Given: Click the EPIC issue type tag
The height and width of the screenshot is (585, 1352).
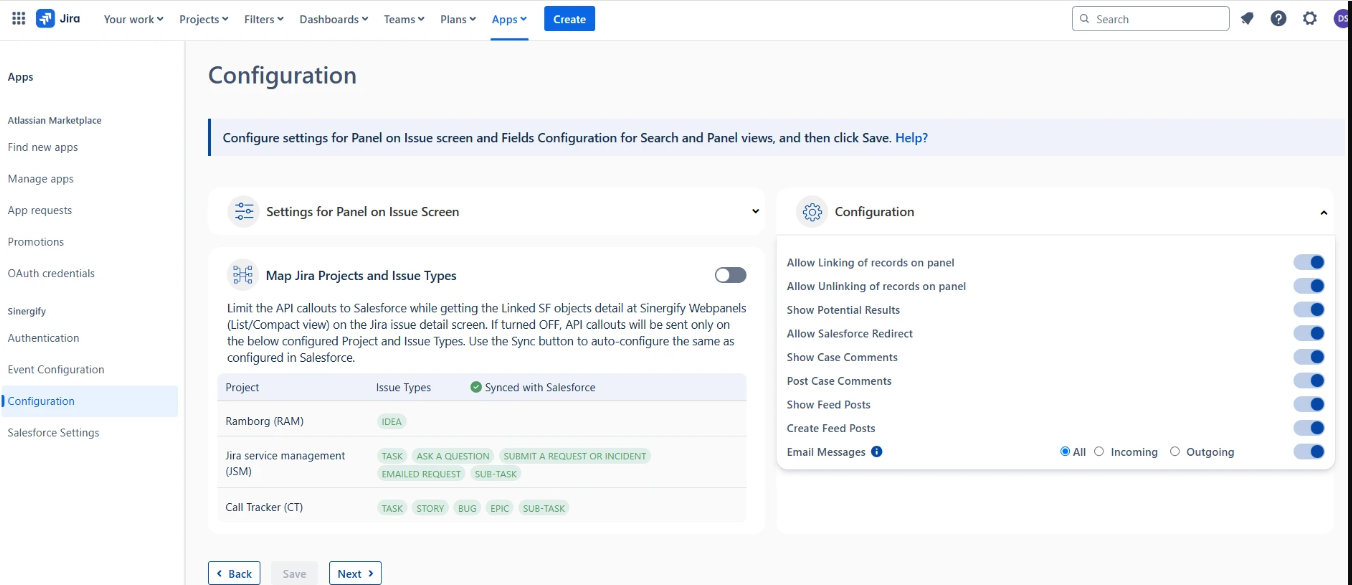Looking at the screenshot, I should coord(500,508).
